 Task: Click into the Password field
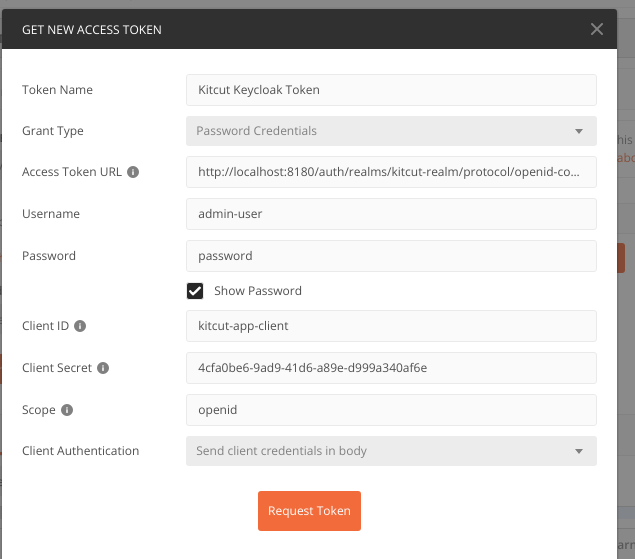(391, 256)
